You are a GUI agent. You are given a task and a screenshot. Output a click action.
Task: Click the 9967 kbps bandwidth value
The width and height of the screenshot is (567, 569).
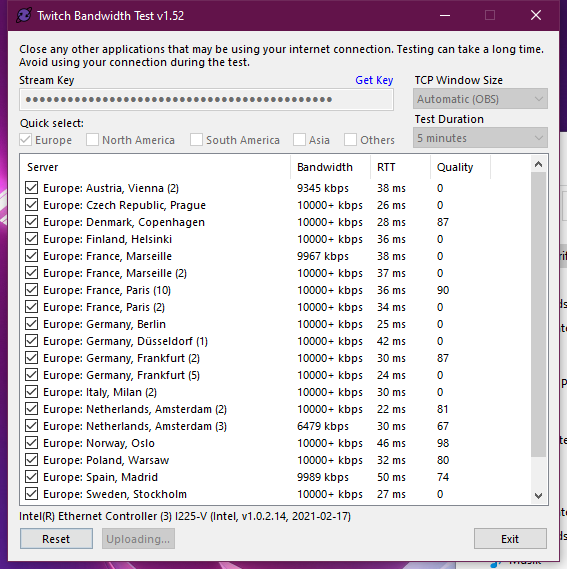[323, 256]
